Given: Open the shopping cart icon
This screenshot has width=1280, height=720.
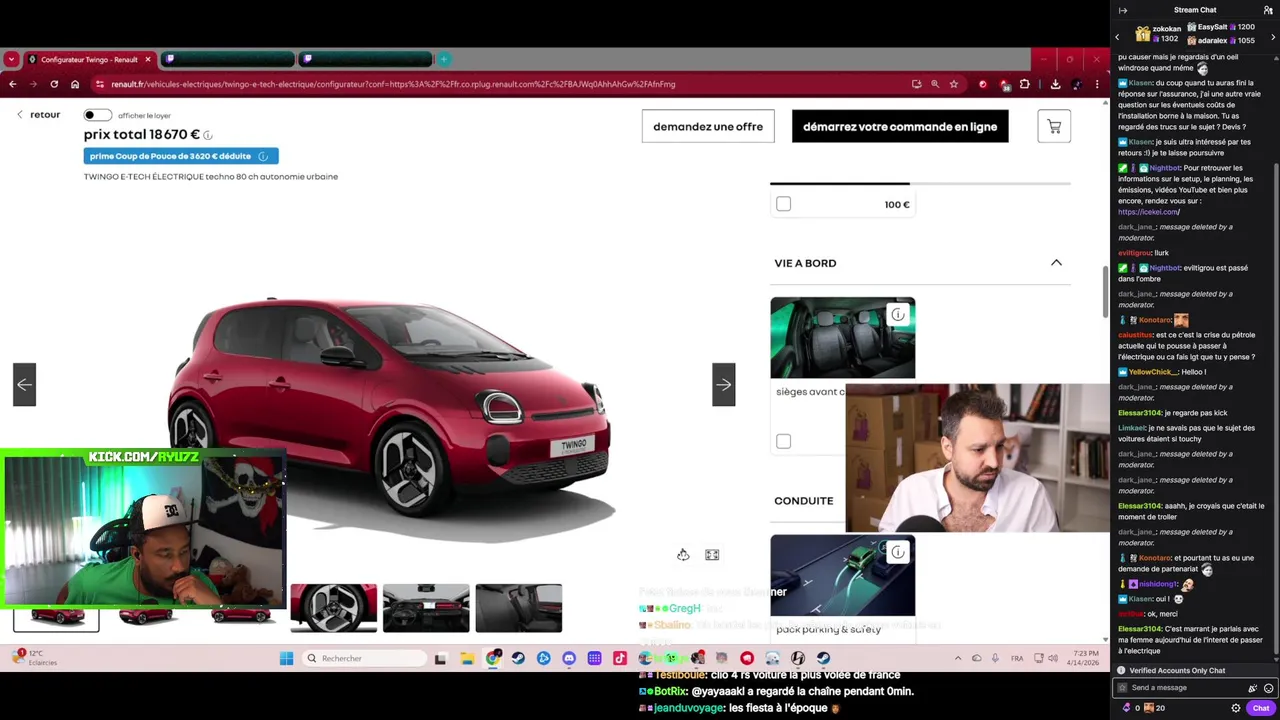Looking at the screenshot, I should pyautogui.click(x=1054, y=127).
